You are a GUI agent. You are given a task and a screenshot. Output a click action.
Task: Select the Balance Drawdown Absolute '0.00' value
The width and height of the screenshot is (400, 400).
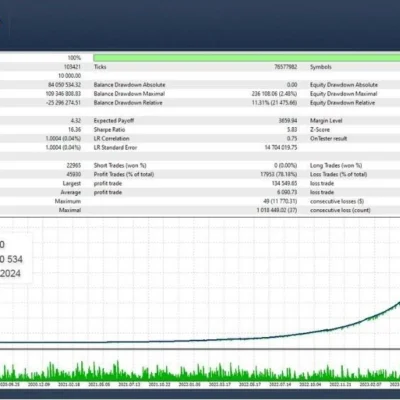coord(292,85)
